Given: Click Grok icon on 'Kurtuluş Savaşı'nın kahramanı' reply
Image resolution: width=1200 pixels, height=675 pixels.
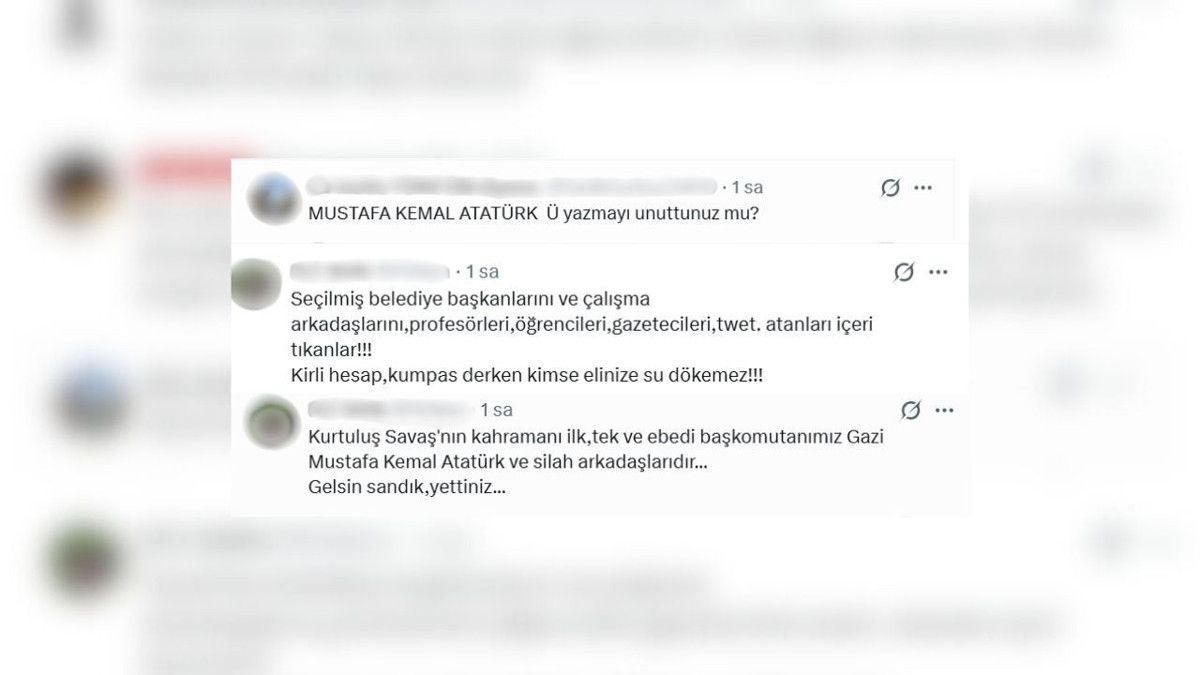Looking at the screenshot, I should [910, 410].
